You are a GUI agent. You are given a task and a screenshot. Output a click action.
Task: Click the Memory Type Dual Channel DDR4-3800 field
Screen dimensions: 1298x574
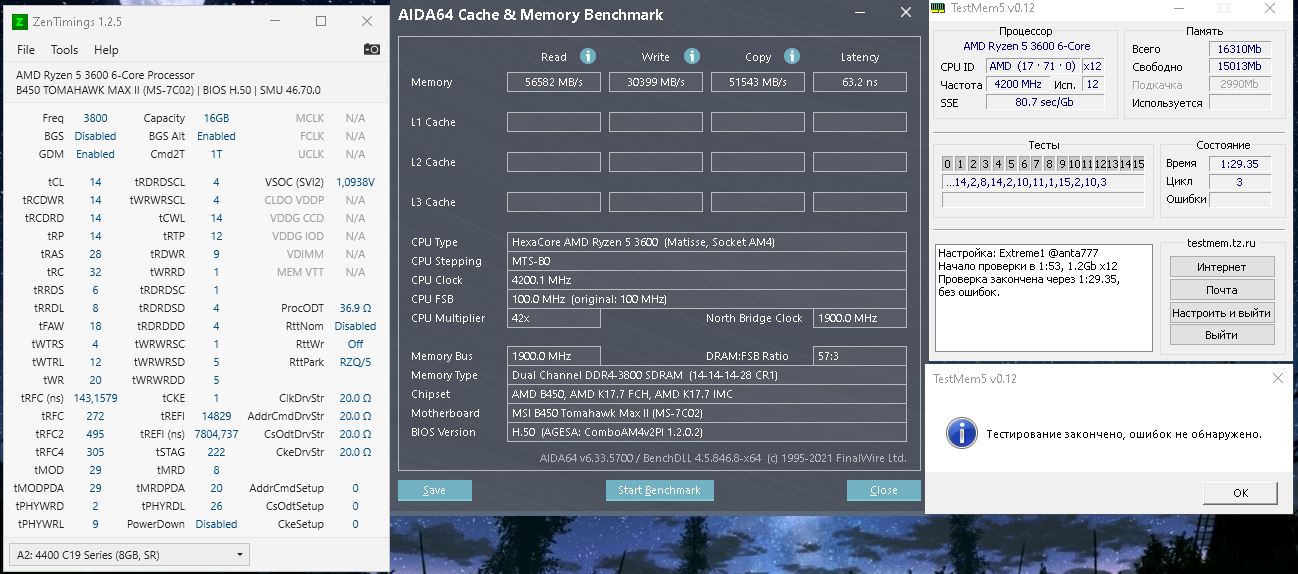tap(707, 375)
